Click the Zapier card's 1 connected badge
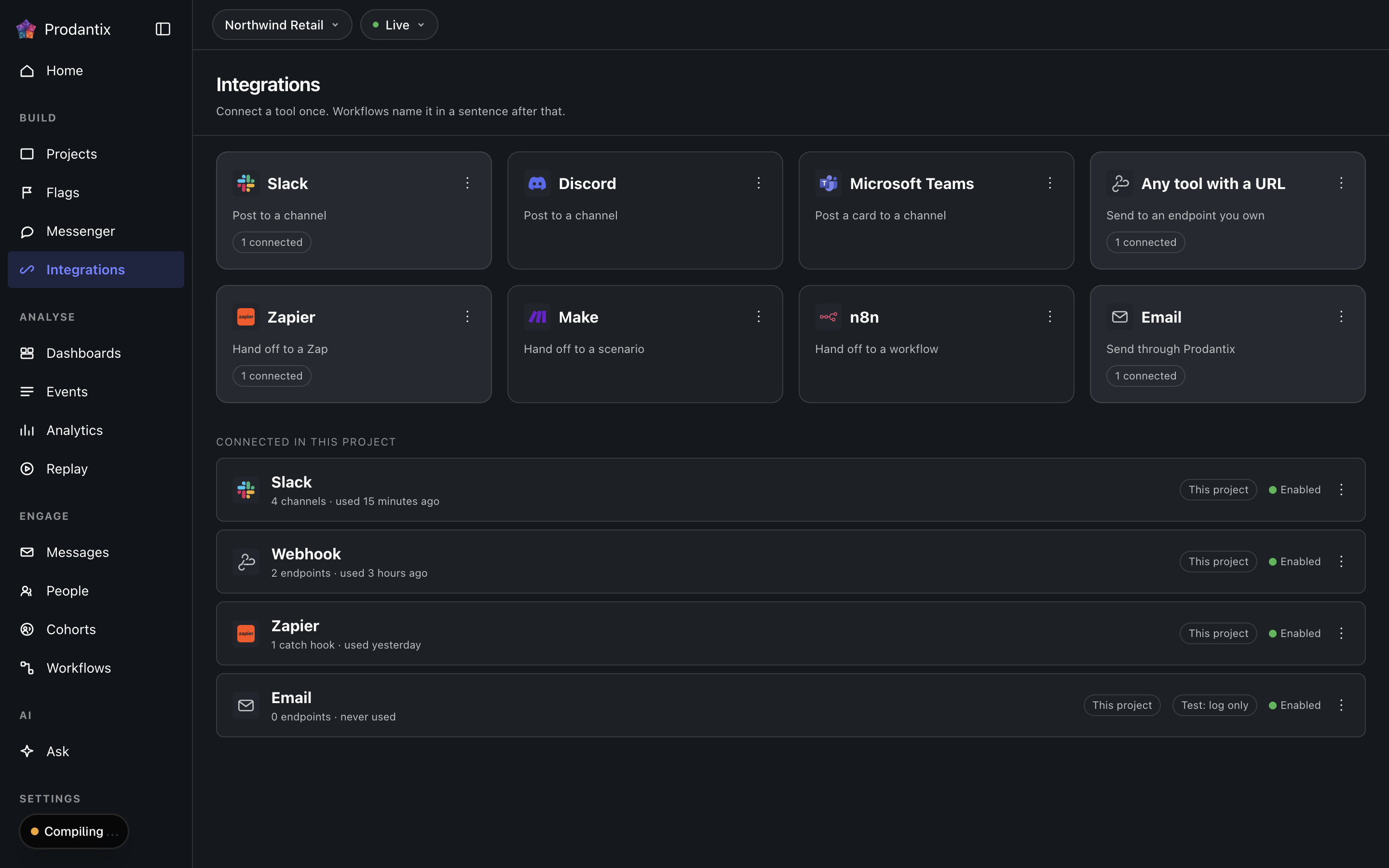The height and width of the screenshot is (868, 1389). [272, 376]
